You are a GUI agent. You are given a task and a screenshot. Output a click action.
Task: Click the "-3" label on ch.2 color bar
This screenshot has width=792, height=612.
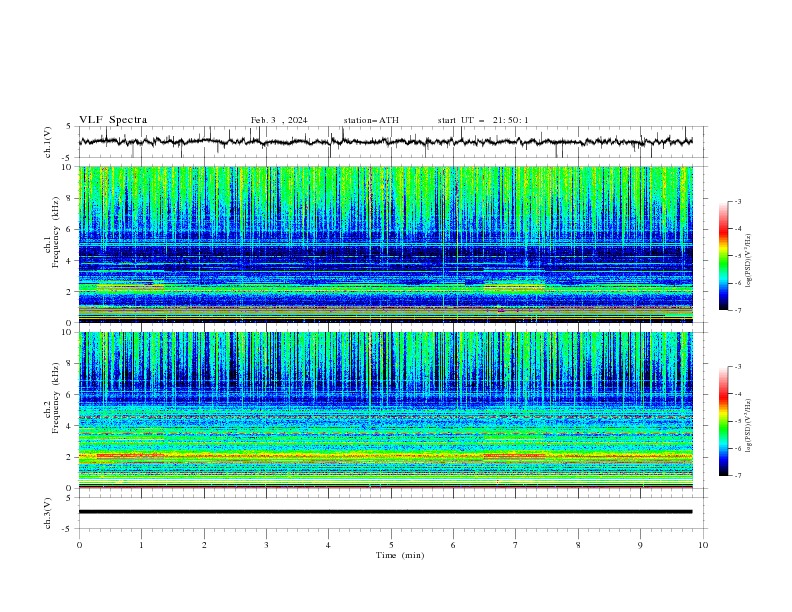point(737,367)
